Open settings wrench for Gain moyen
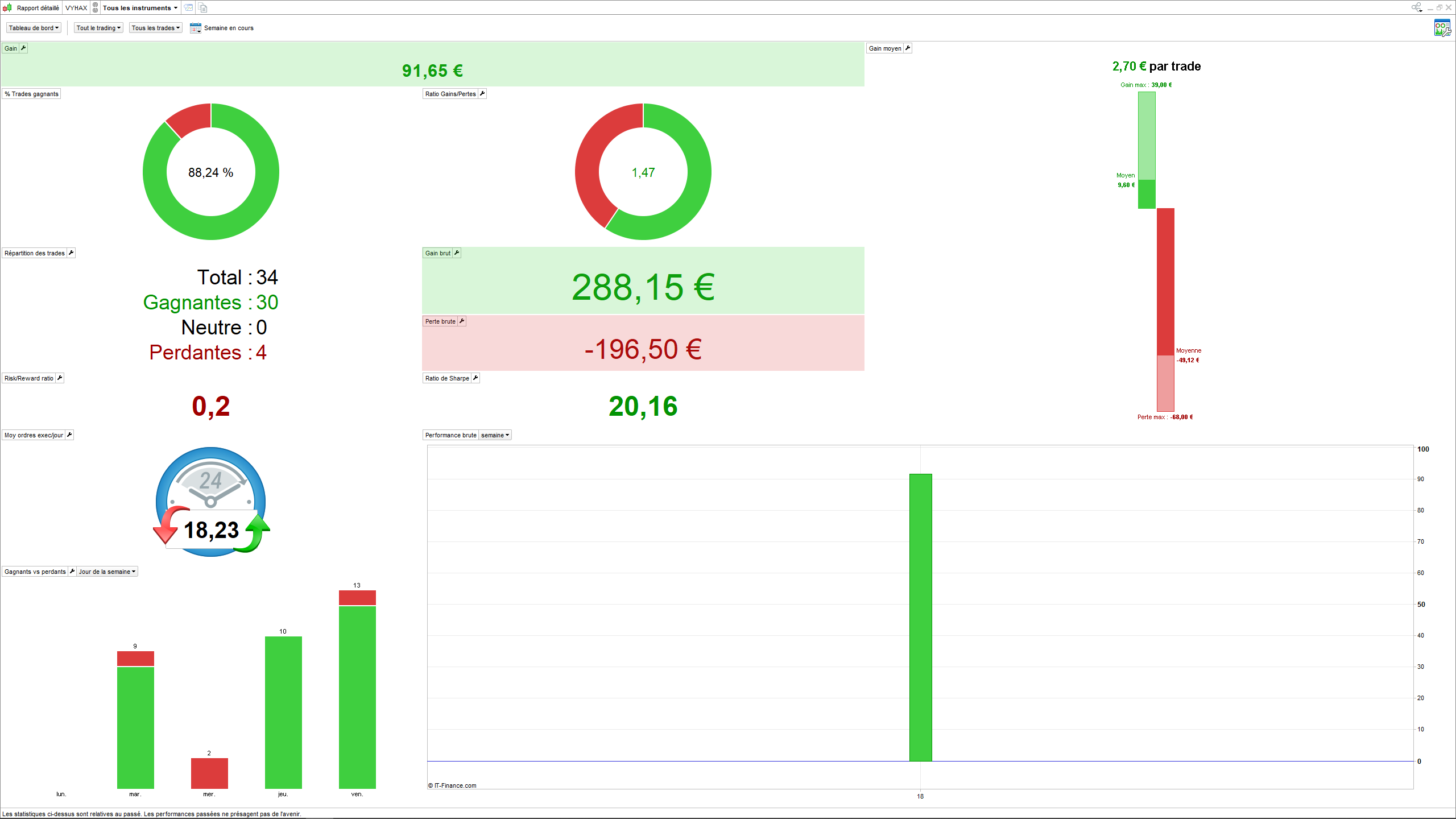 pos(908,48)
